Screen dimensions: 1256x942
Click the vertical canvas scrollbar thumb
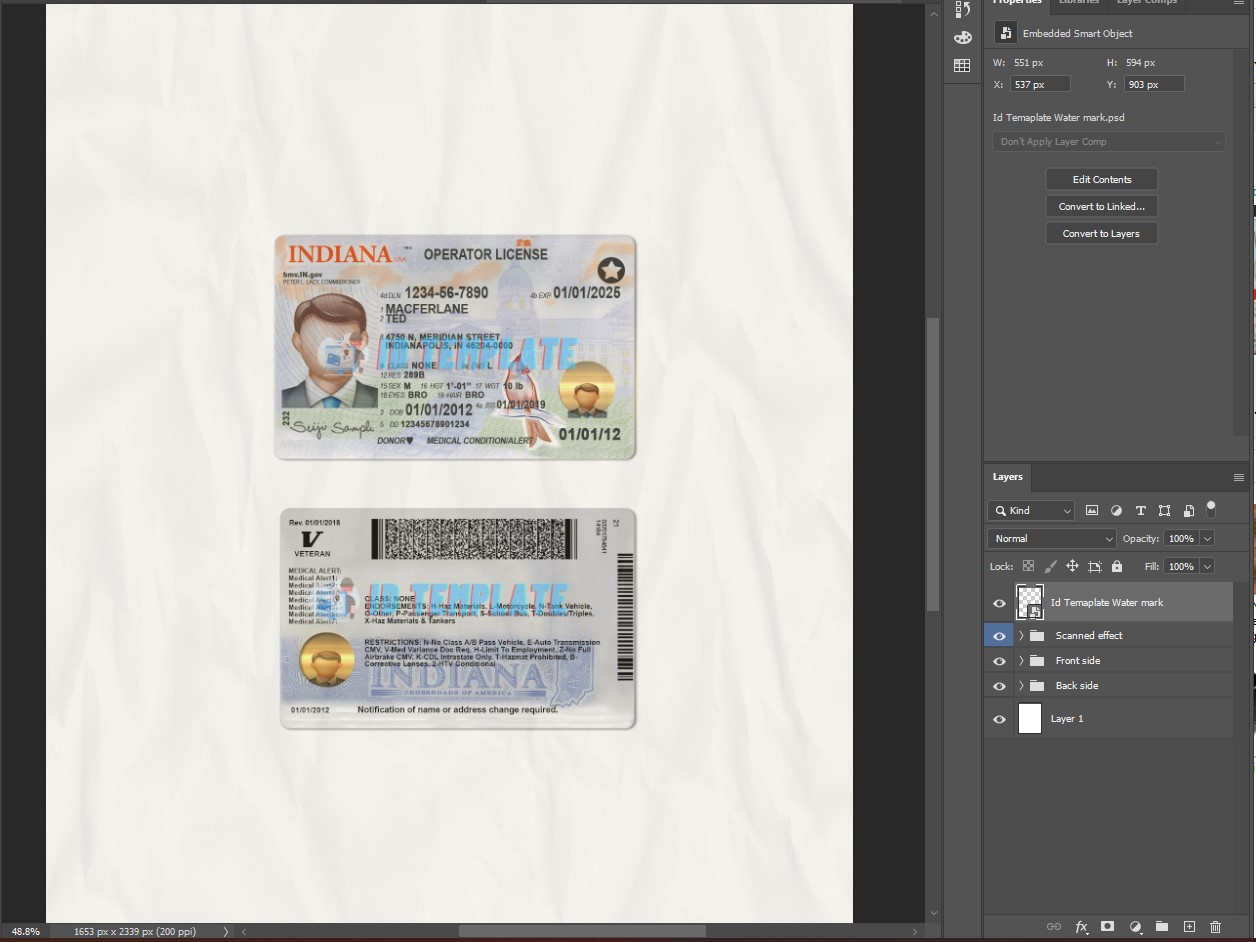pos(933,465)
